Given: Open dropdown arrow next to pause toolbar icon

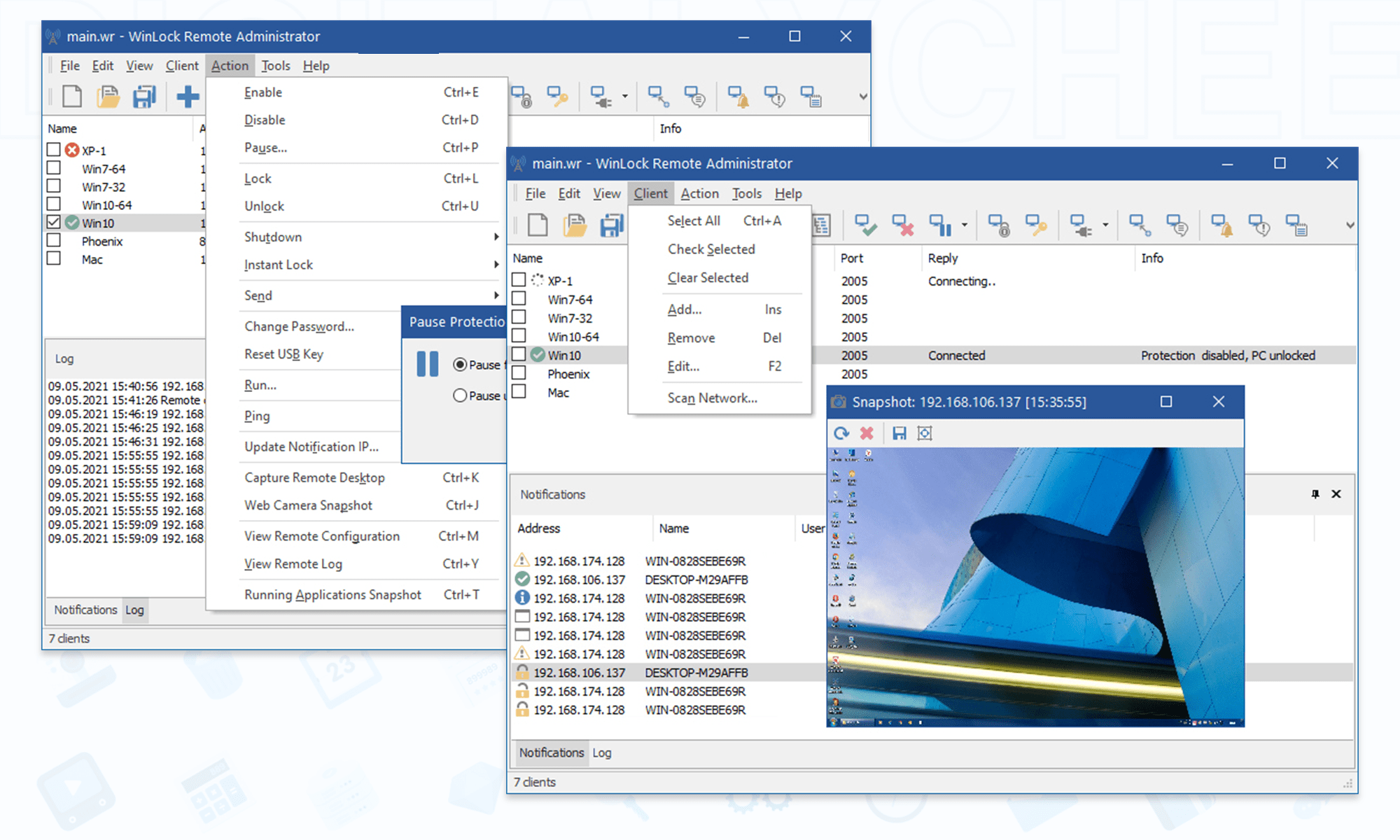Looking at the screenshot, I should tap(965, 225).
